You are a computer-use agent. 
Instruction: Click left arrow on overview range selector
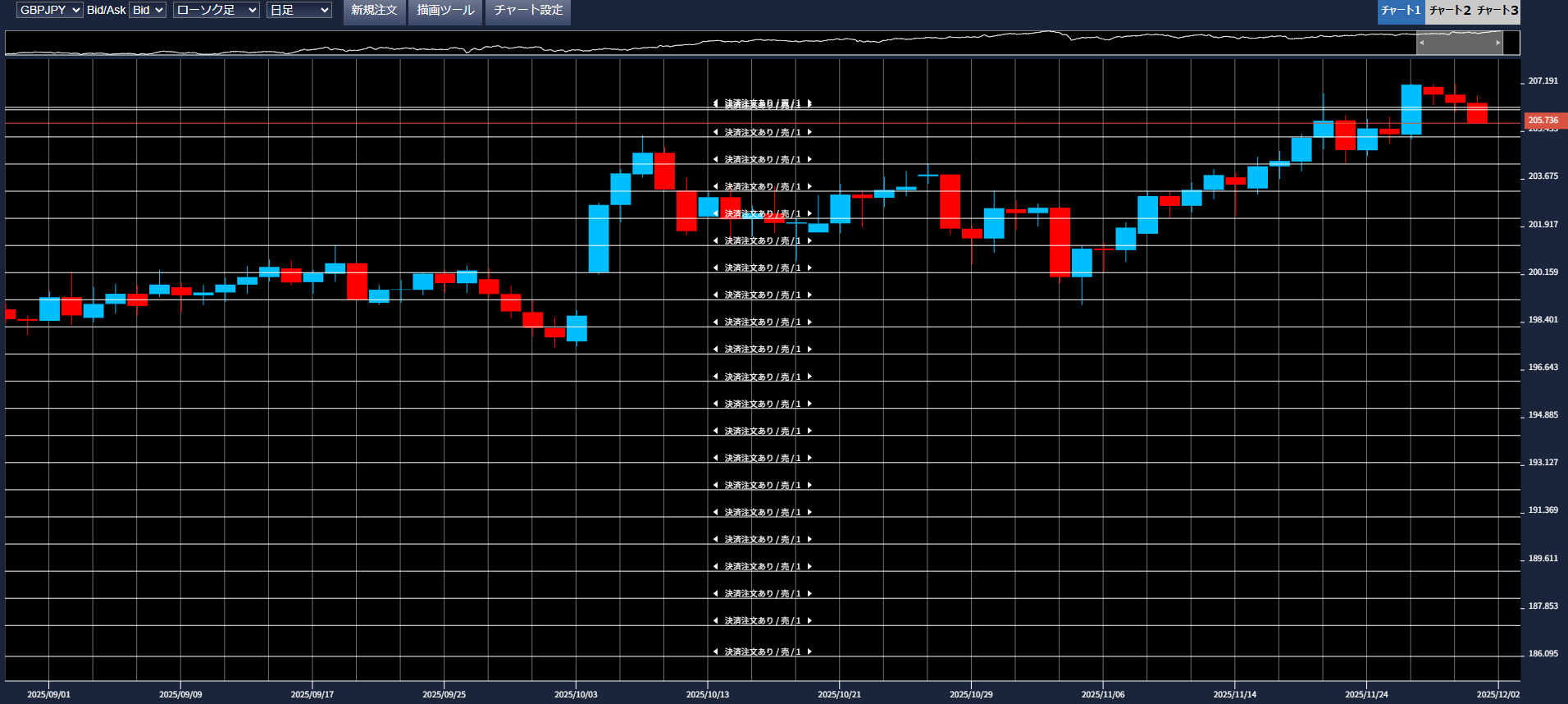coord(1421,43)
